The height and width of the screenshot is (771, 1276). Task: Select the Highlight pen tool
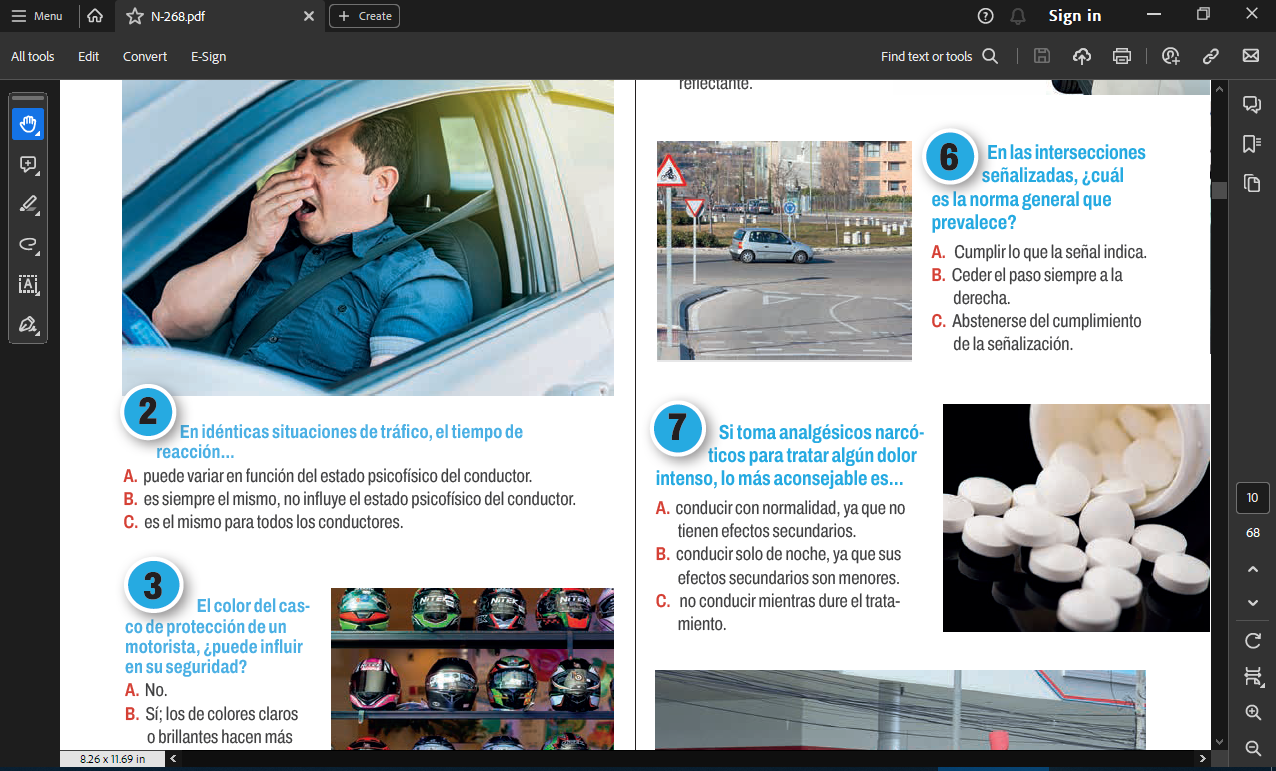[28, 204]
